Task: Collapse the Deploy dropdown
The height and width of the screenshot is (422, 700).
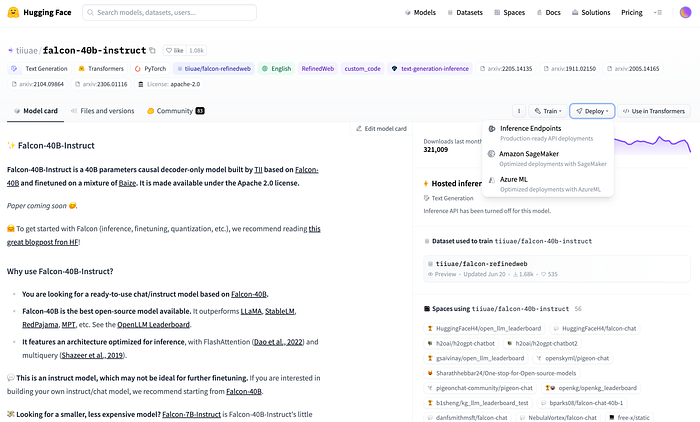Action: [592, 111]
